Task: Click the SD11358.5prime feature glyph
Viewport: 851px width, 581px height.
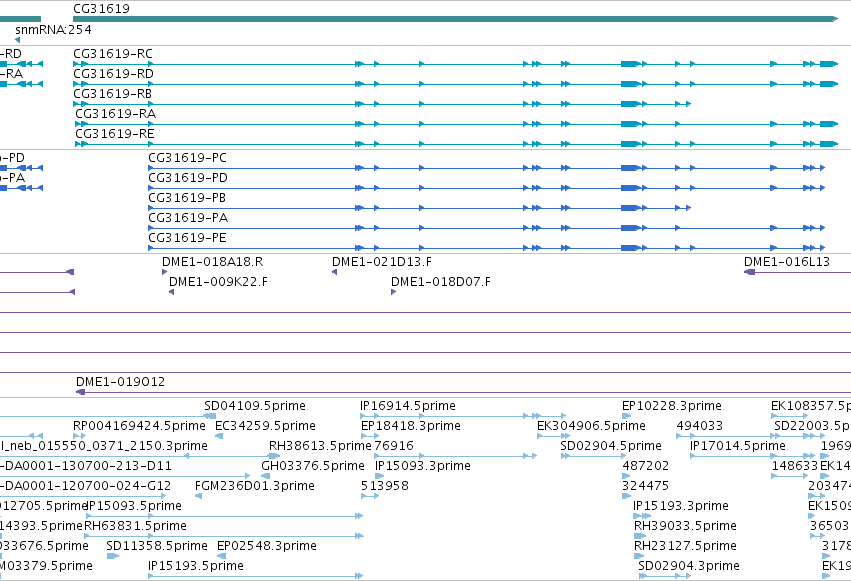Action: click(x=113, y=556)
